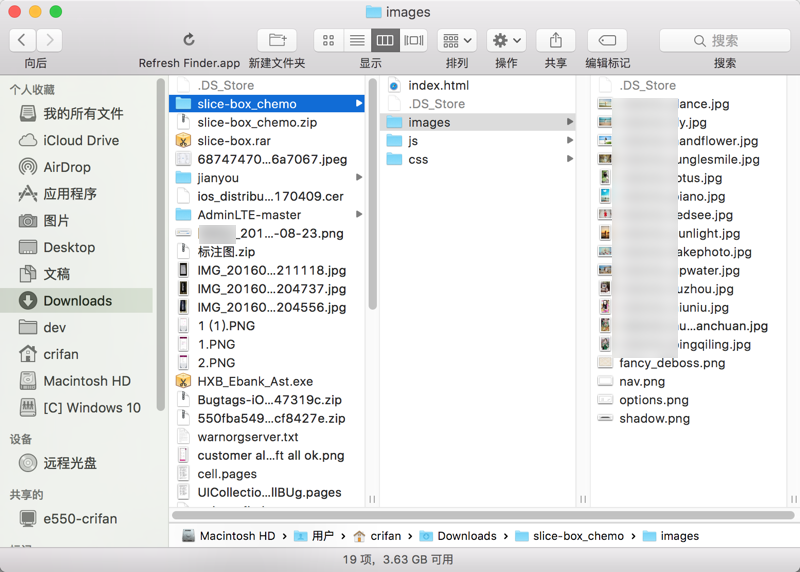The image size is (800, 572).
Task: Open Macintosh HD in the sidebar
Action: pyautogui.click(x=77, y=381)
